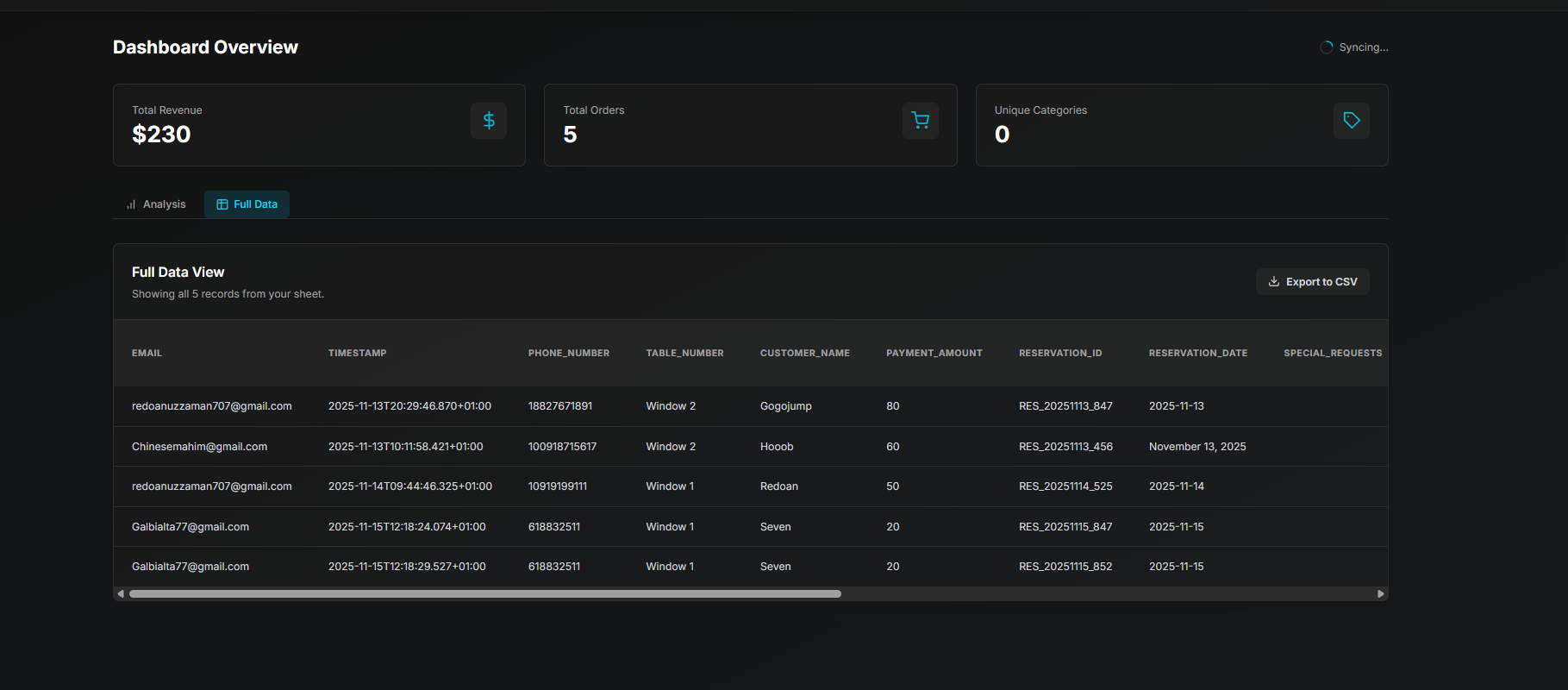The width and height of the screenshot is (1568, 690).
Task: Click the shopping cart orders icon
Action: pyautogui.click(x=920, y=121)
